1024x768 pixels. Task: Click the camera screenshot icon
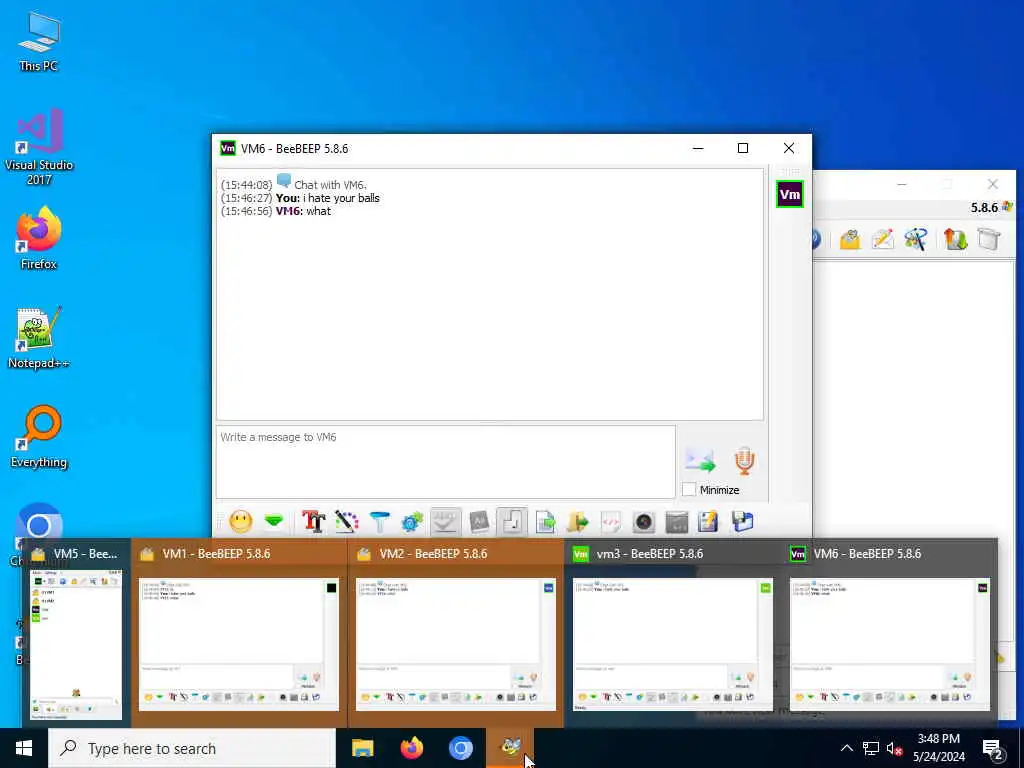pyautogui.click(x=644, y=522)
